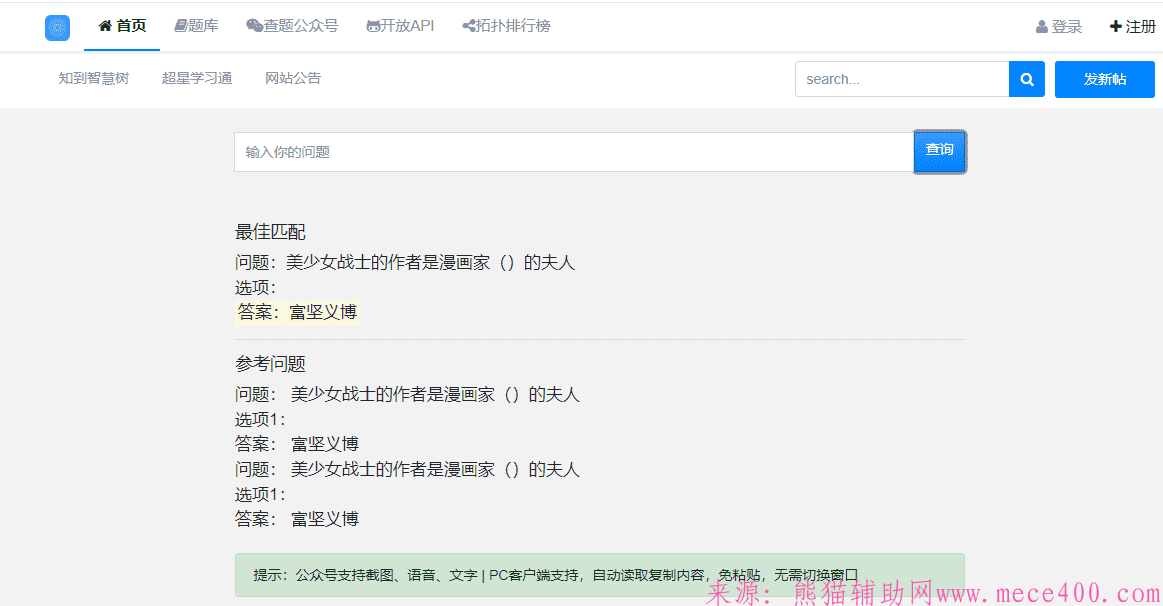Open 查题公众号 via its comment icon
The width and height of the screenshot is (1163, 606).
(x=254, y=26)
